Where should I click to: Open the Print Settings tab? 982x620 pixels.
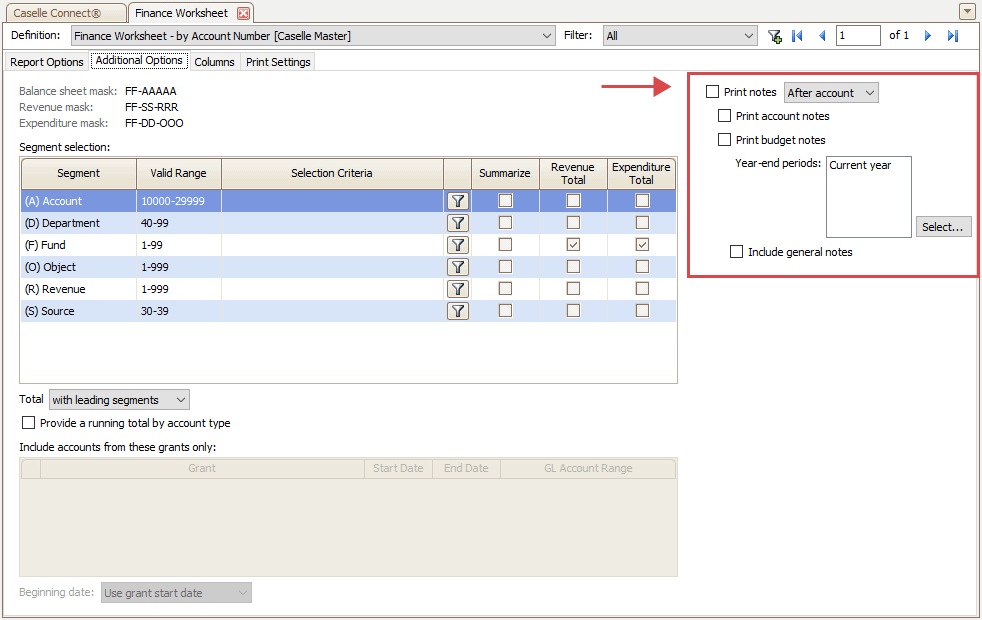tap(278, 62)
